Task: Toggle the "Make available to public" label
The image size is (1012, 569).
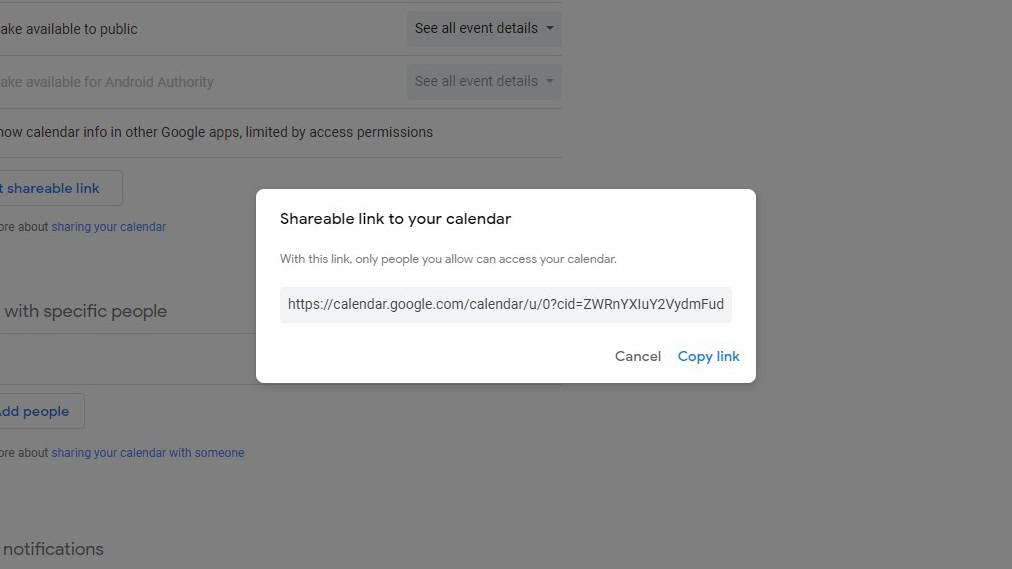Action: pyautogui.click(x=68, y=29)
